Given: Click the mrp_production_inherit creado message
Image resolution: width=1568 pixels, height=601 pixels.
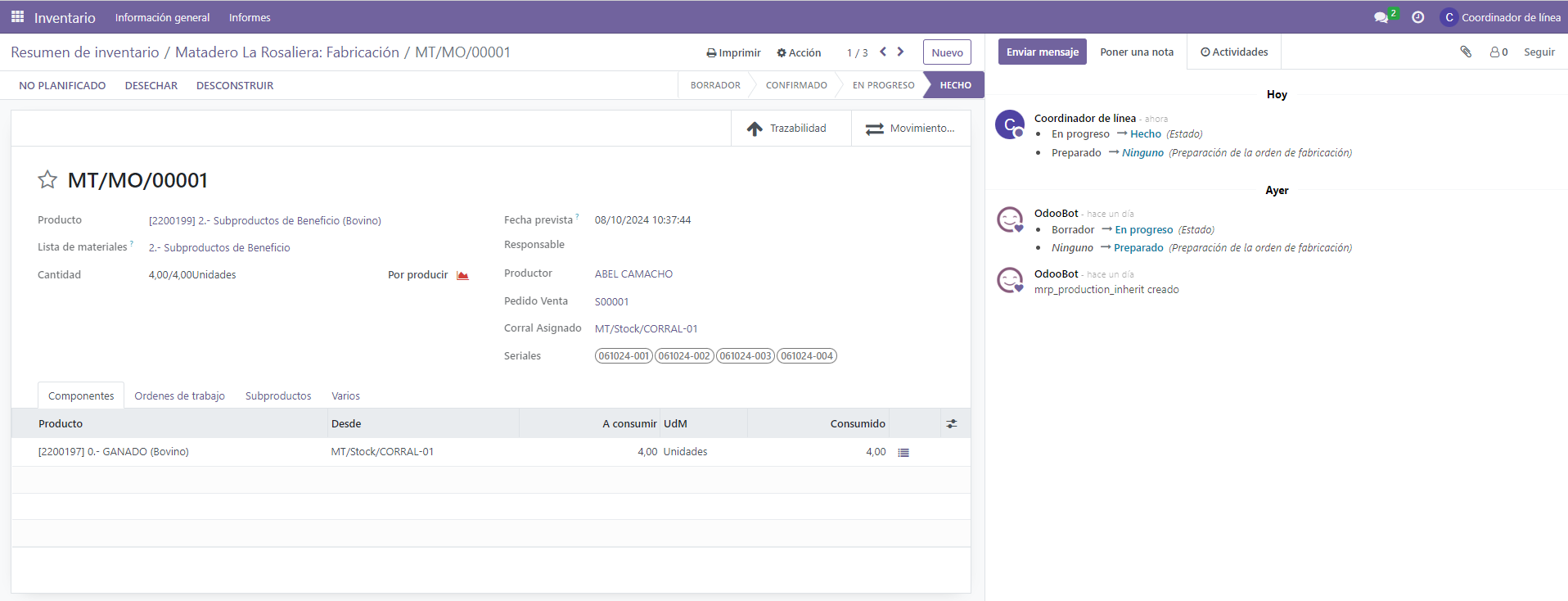Looking at the screenshot, I should [1106, 290].
